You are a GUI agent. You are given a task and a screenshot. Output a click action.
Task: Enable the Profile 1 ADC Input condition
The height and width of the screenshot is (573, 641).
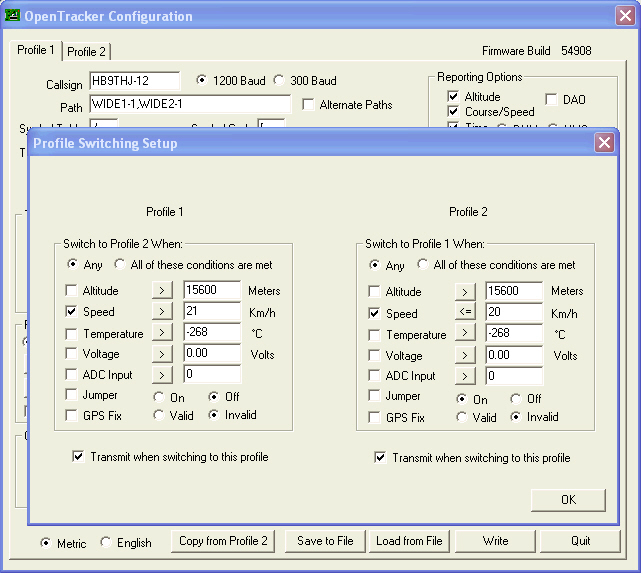[x=71, y=374]
